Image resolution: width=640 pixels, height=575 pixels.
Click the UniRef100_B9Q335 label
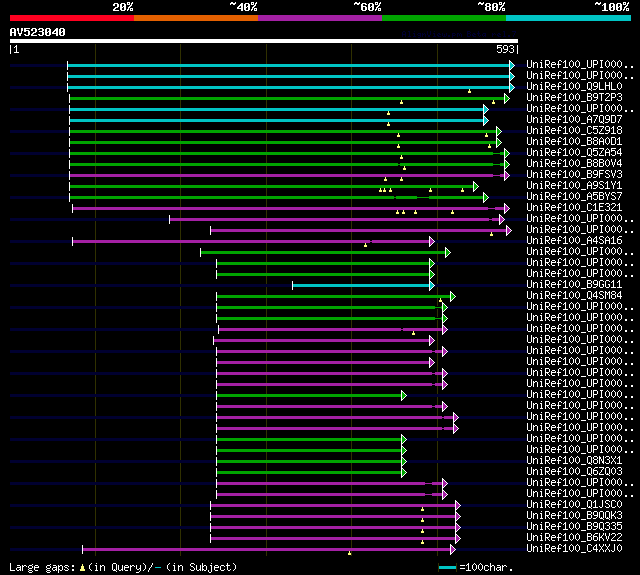[574, 527]
